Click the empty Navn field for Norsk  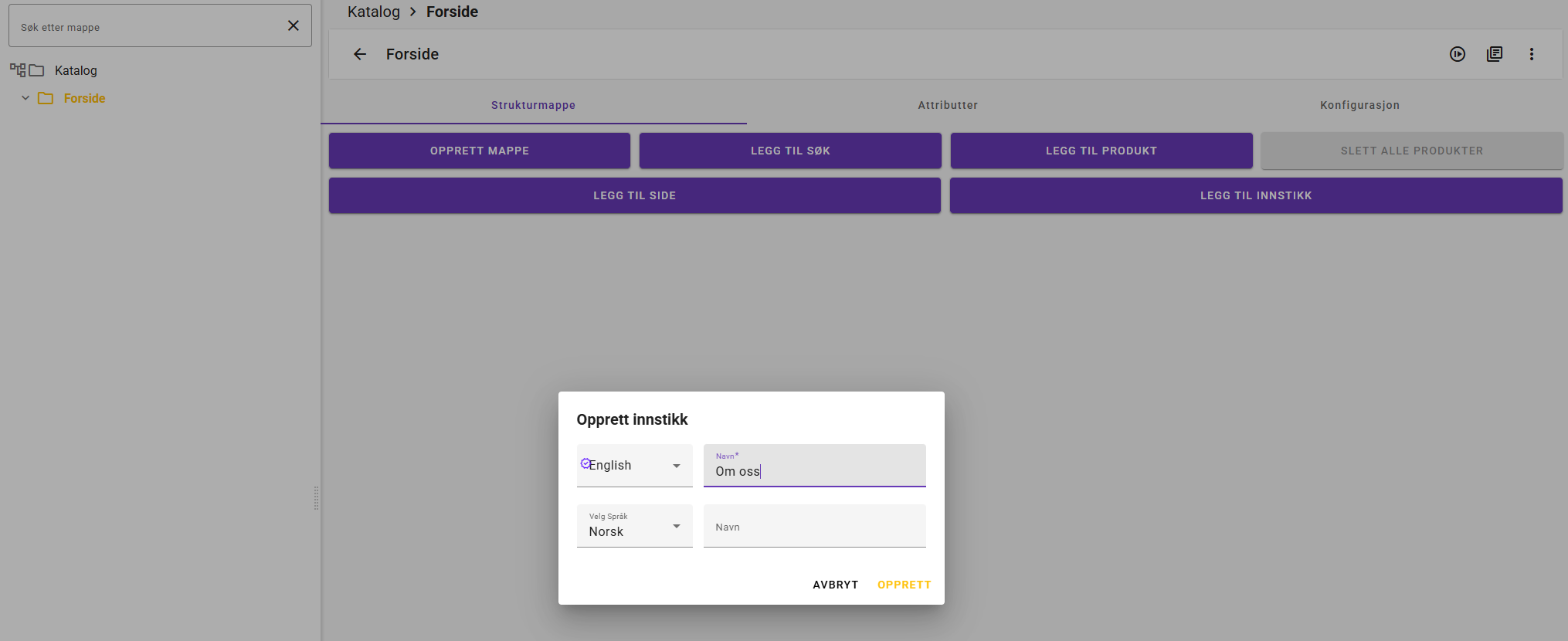[814, 527]
